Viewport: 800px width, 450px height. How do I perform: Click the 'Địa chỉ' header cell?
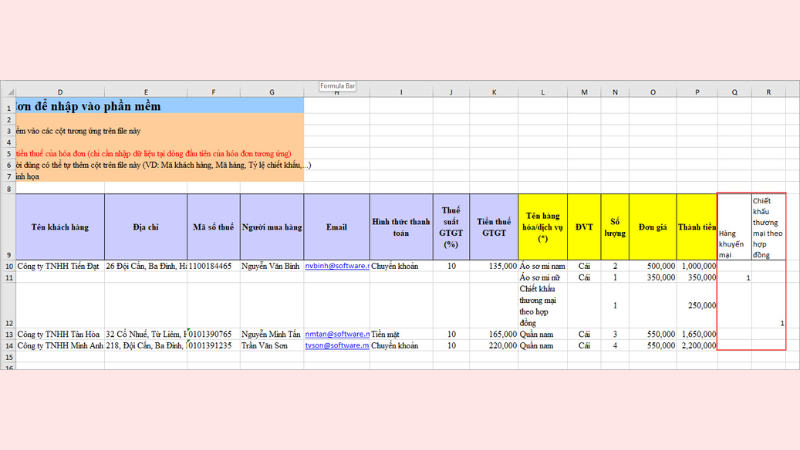(x=146, y=227)
